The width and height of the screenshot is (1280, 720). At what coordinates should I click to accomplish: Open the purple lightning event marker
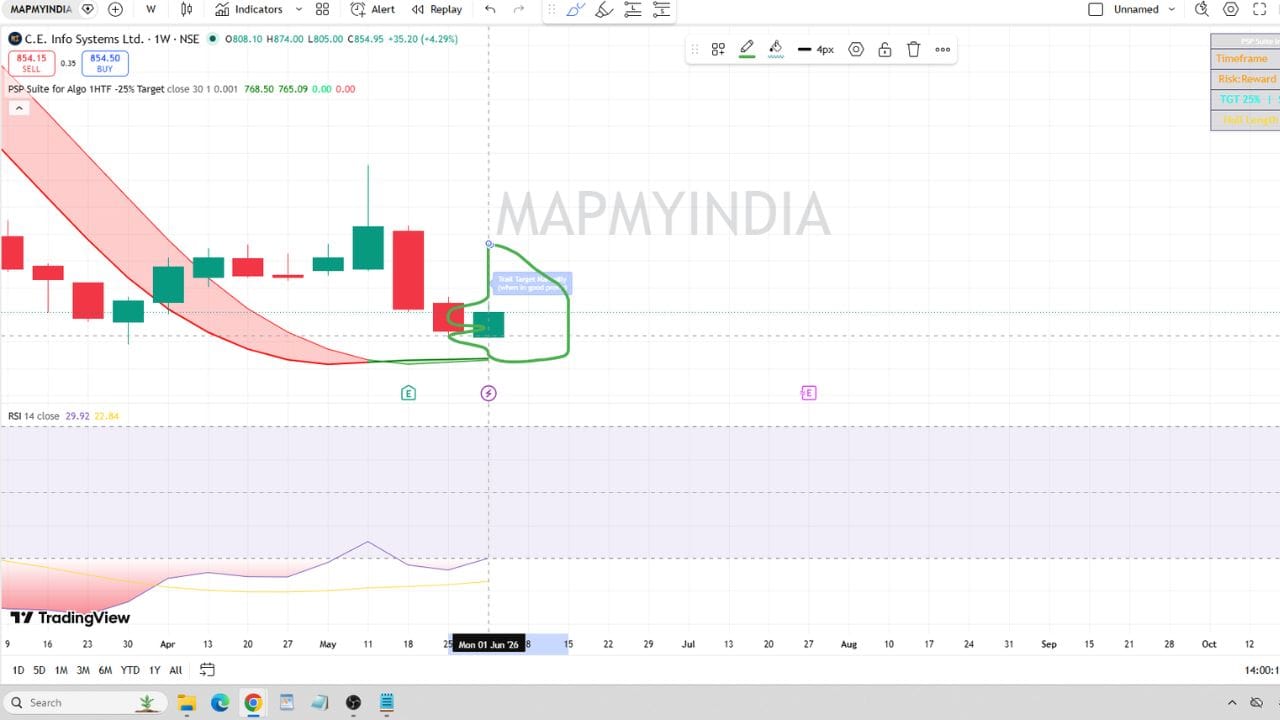point(488,393)
